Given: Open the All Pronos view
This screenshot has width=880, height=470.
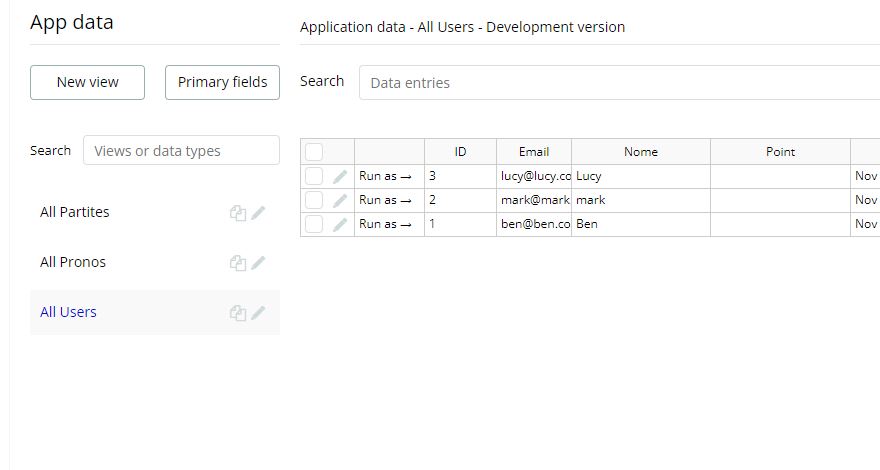Looking at the screenshot, I should tap(73, 262).
